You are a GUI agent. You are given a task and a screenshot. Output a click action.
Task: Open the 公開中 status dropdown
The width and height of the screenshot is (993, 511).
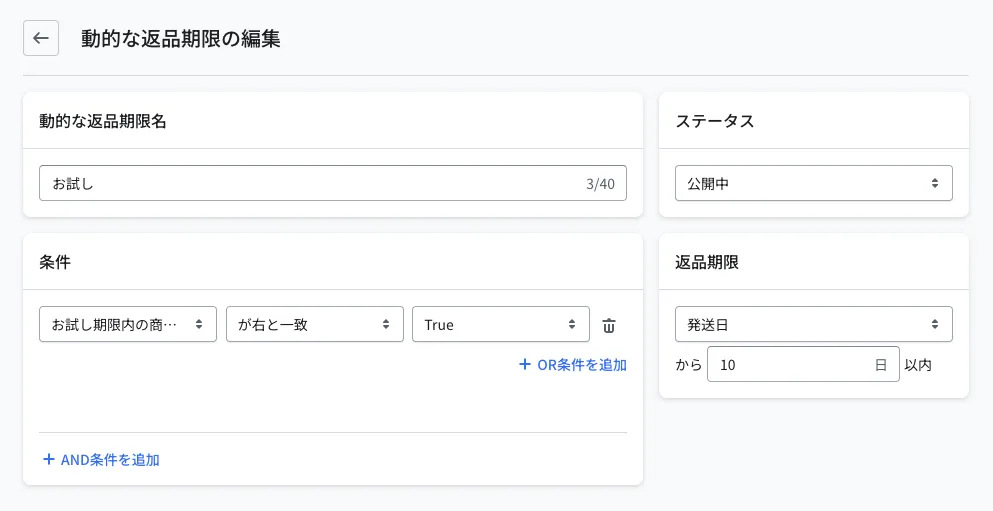(814, 184)
